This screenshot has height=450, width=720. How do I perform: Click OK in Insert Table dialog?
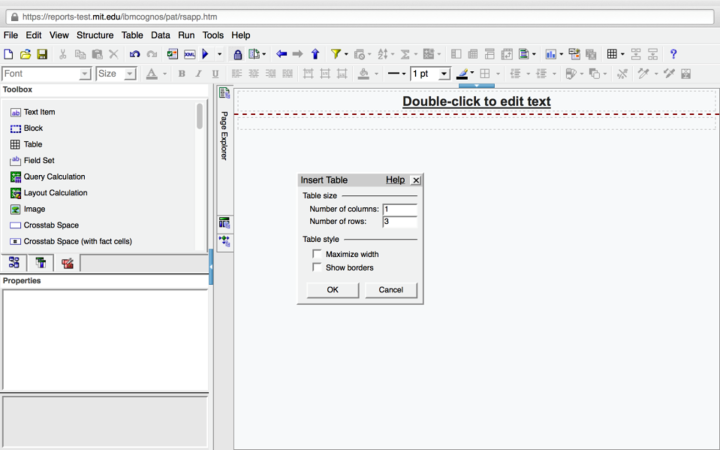(x=332, y=290)
